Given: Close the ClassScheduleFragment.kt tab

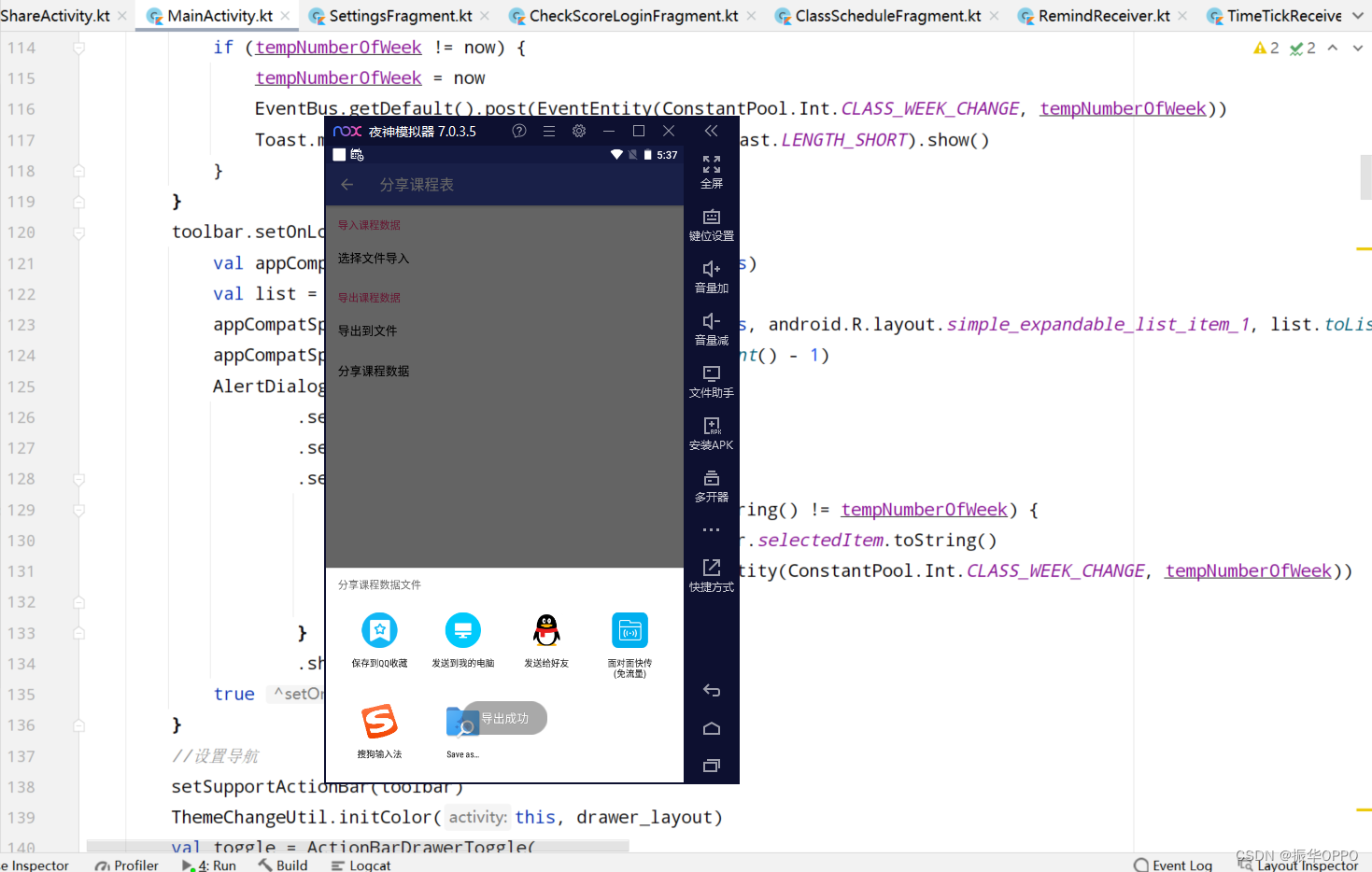Looking at the screenshot, I should tap(994, 16).
